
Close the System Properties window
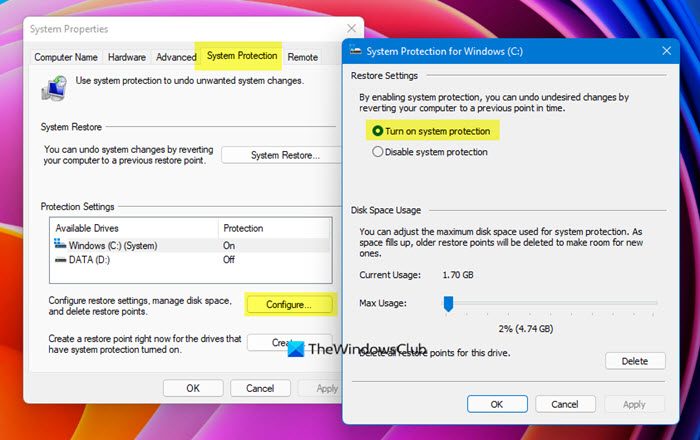point(352,29)
